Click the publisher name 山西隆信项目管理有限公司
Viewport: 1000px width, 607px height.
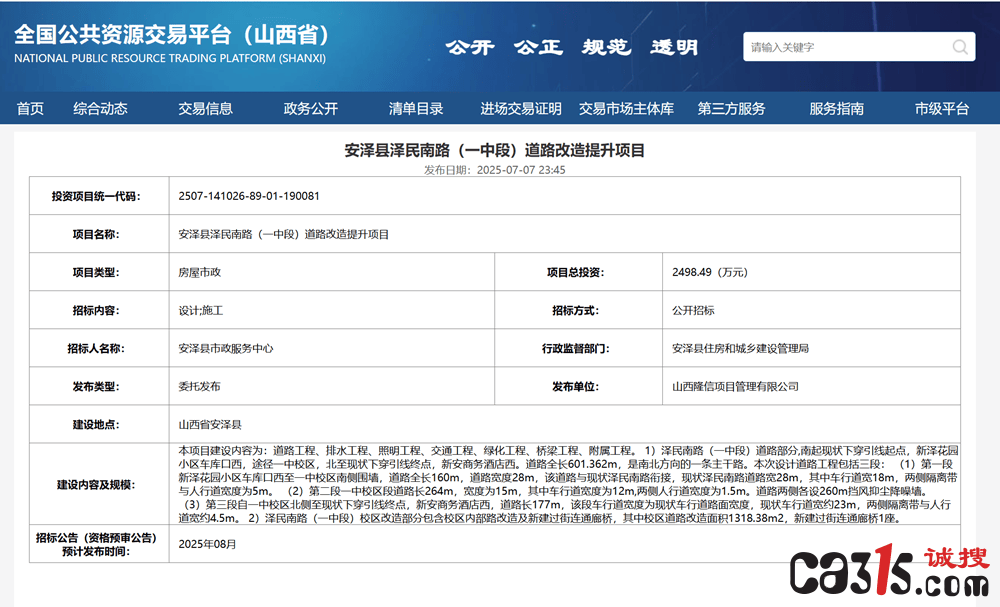735,386
